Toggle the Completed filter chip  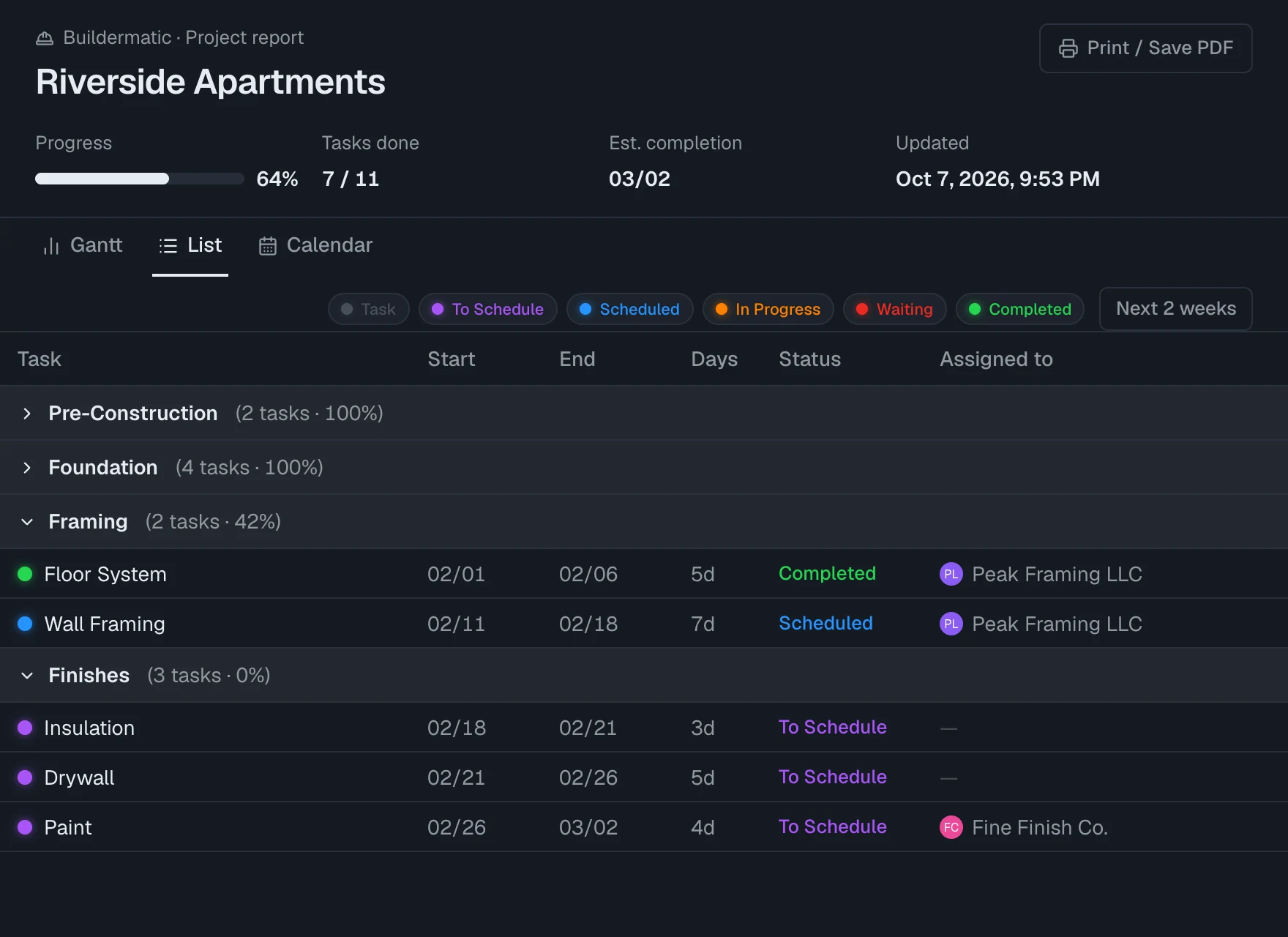pos(1019,309)
